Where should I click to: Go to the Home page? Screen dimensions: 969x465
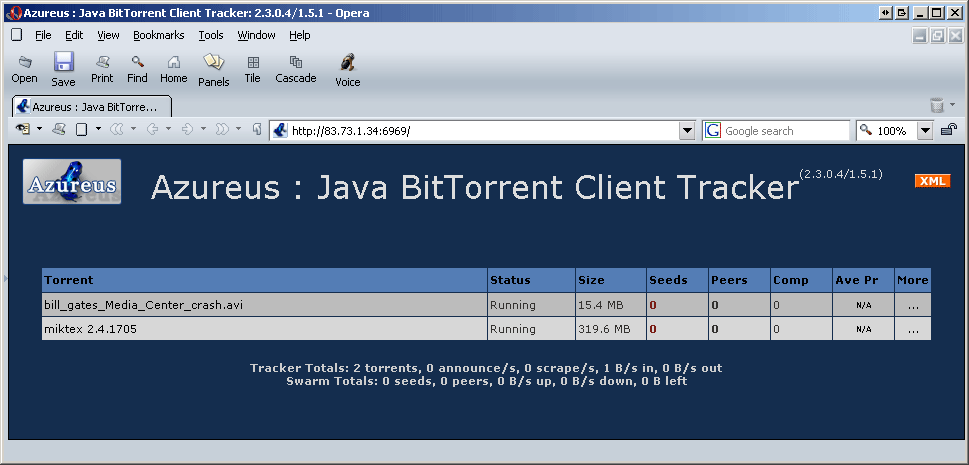tap(174, 69)
